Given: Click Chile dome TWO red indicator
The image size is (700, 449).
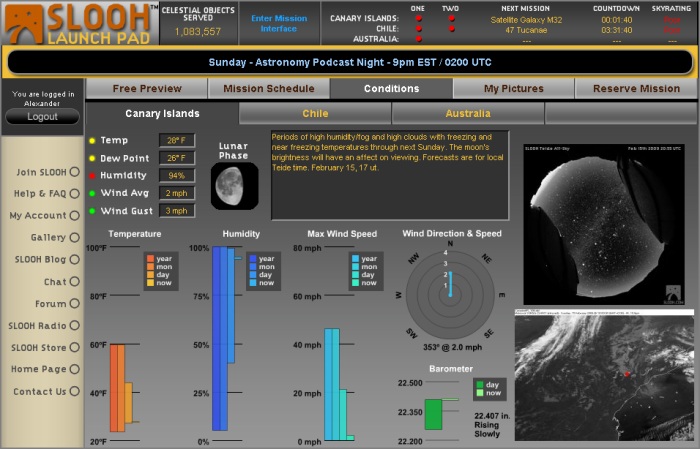Looking at the screenshot, I should pos(451,29).
